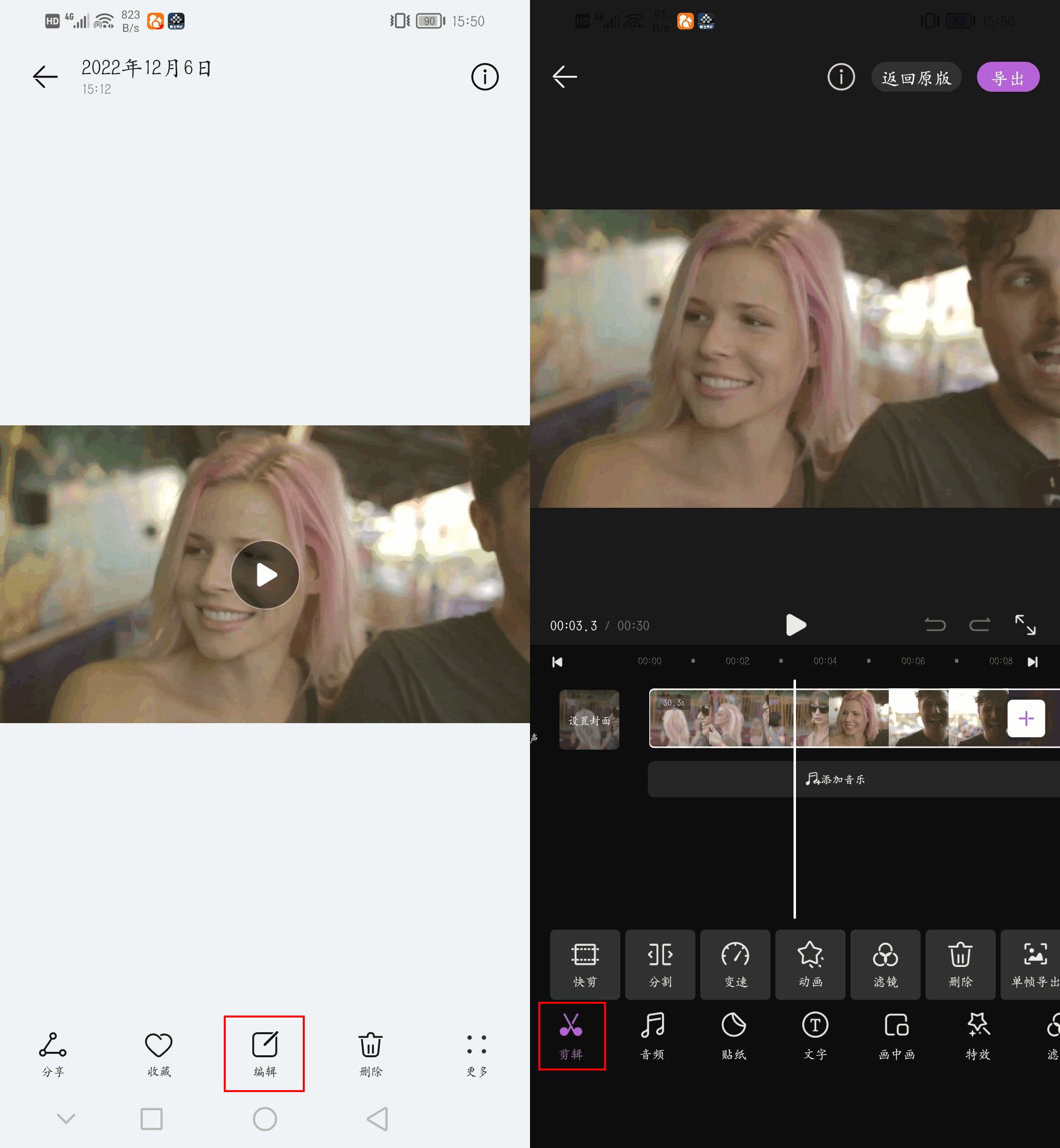Expand editor preview to fullscreen

coord(1025,625)
